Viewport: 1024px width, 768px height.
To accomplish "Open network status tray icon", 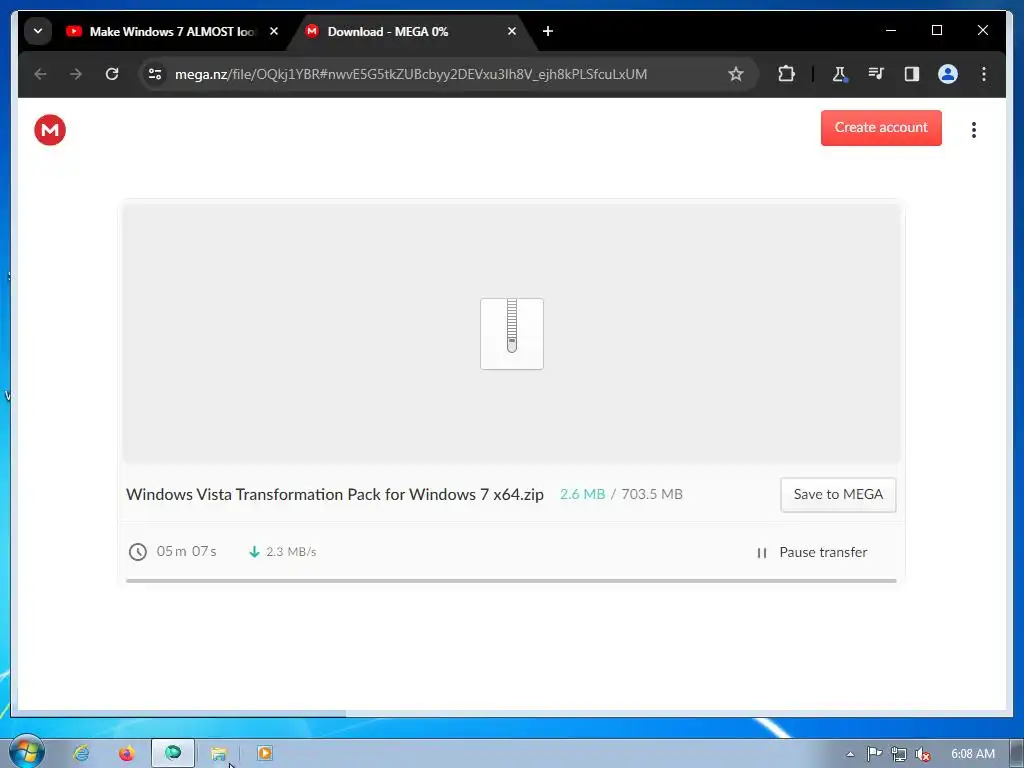I will [899, 754].
